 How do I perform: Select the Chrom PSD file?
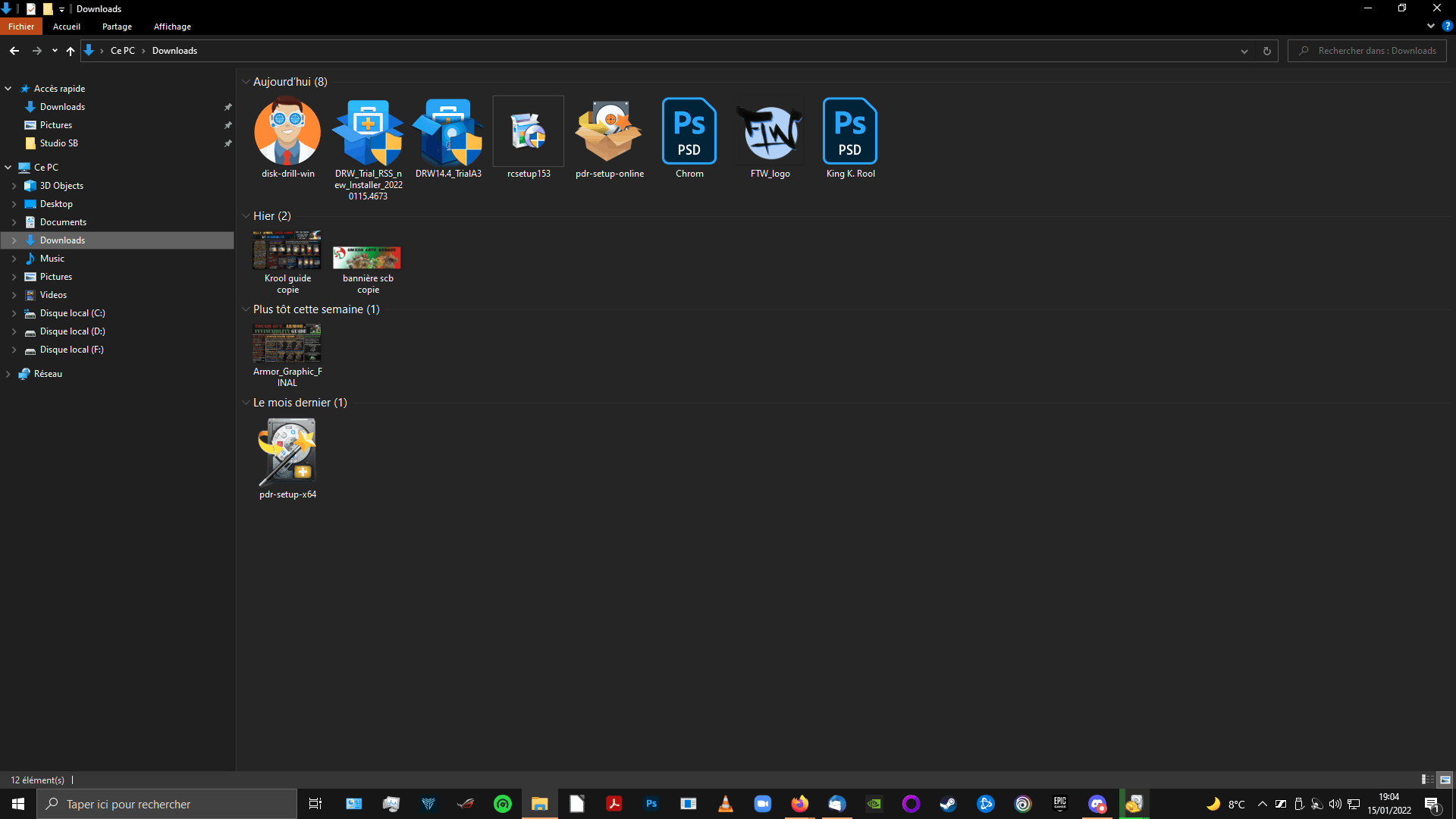point(689,133)
